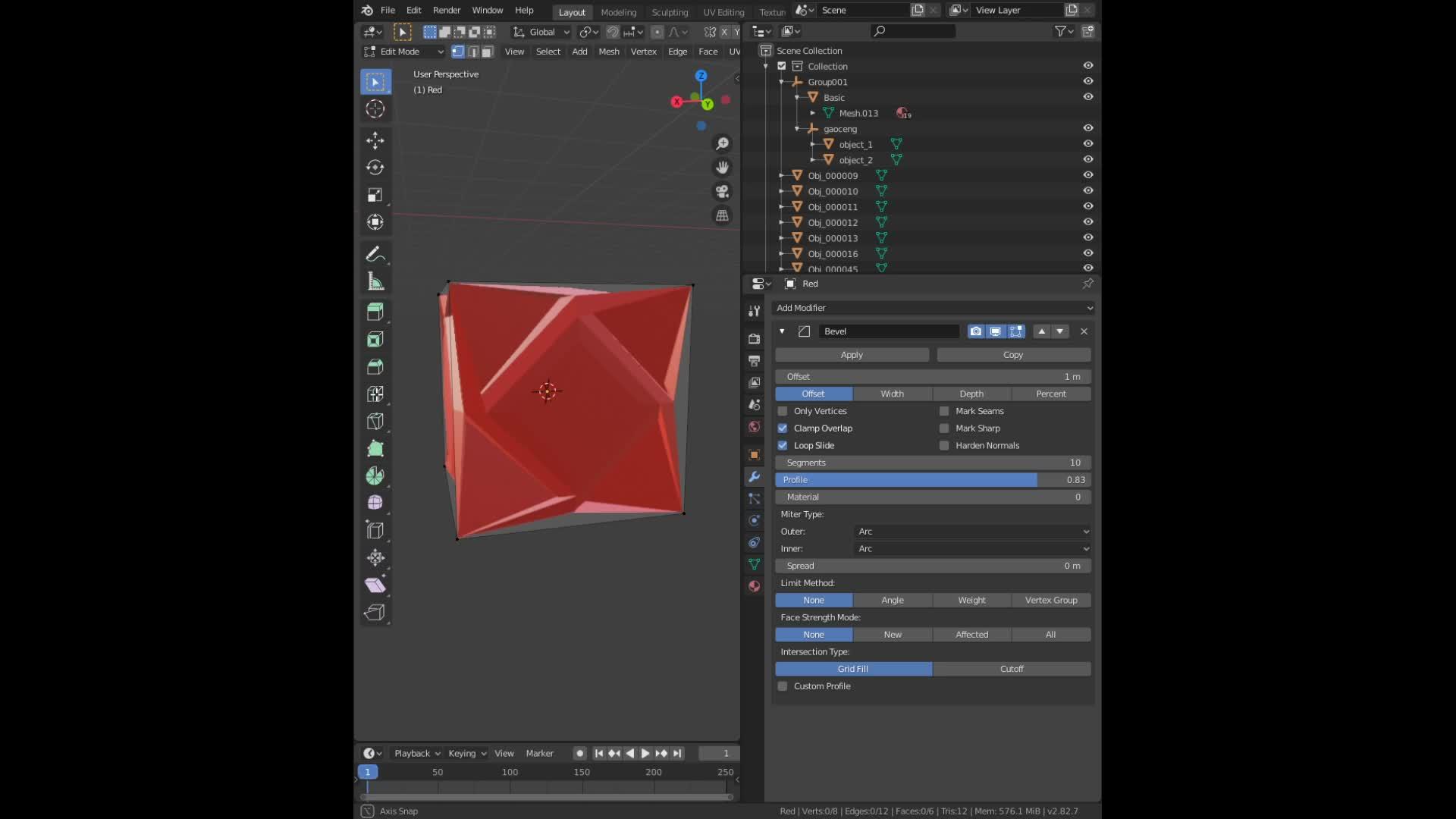Viewport: 1456px width, 819px height.
Task: Choose the Measure tool
Action: 375,281
